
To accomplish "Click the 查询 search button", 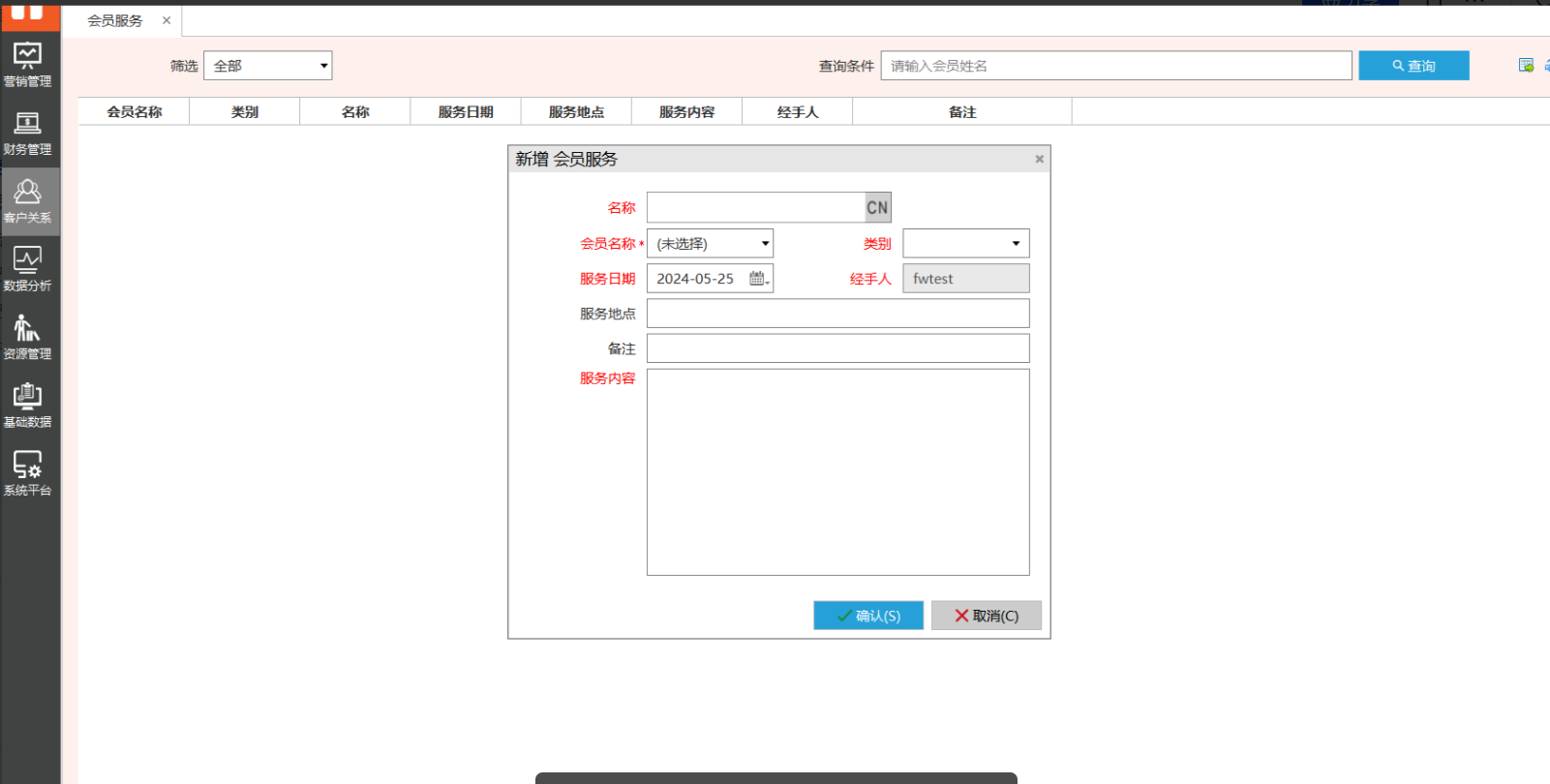I will [1413, 66].
